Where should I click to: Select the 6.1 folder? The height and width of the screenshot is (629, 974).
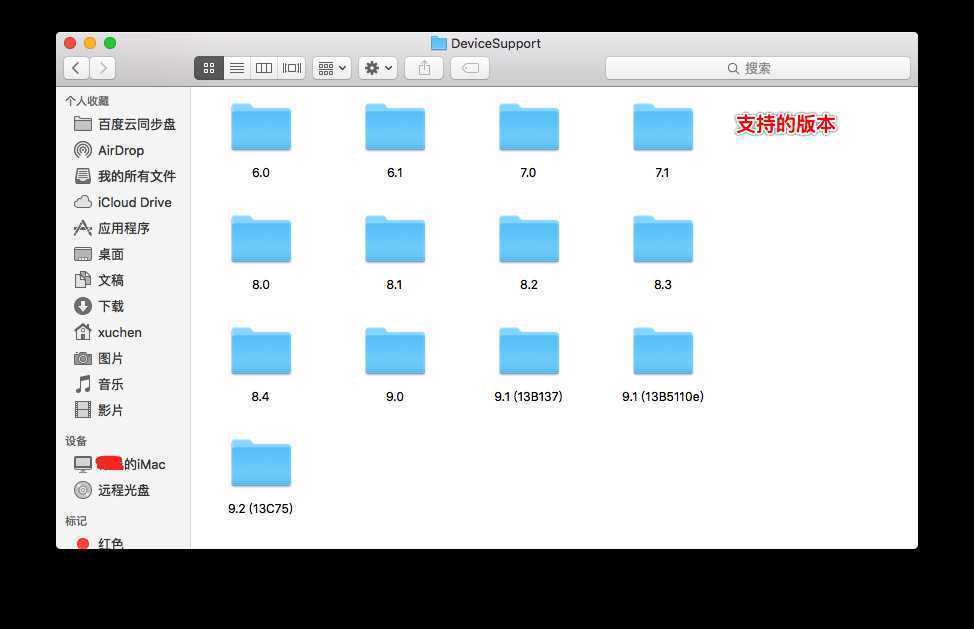point(395,128)
